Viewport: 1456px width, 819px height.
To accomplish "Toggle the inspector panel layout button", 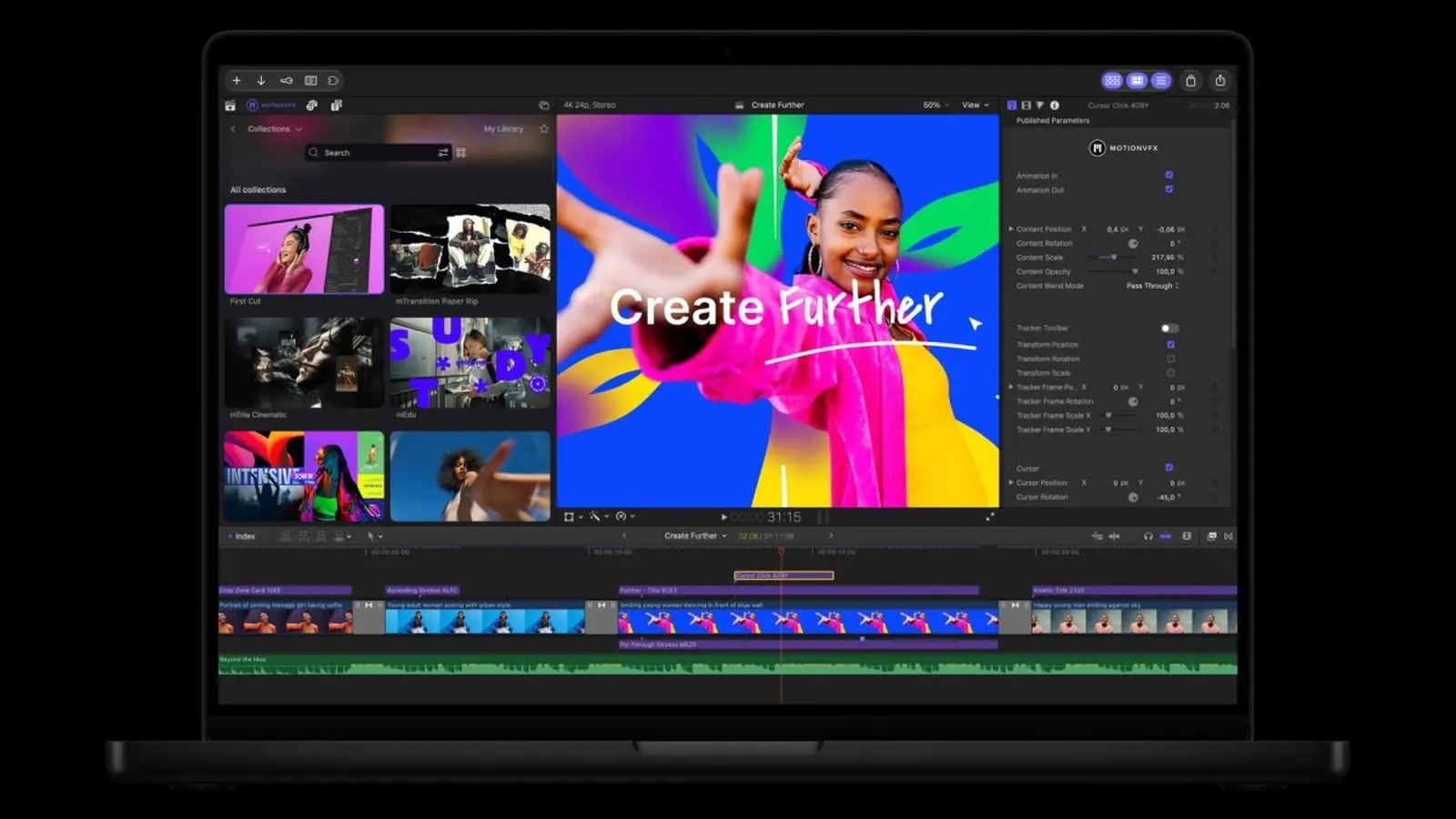I will 1161,81.
